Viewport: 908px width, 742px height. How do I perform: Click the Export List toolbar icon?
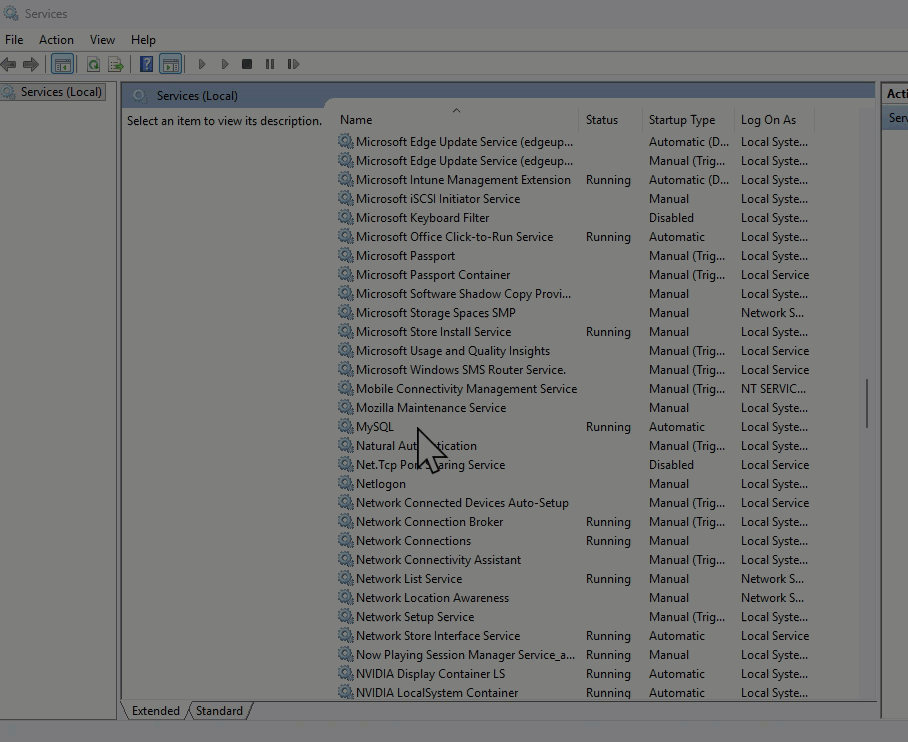116,64
